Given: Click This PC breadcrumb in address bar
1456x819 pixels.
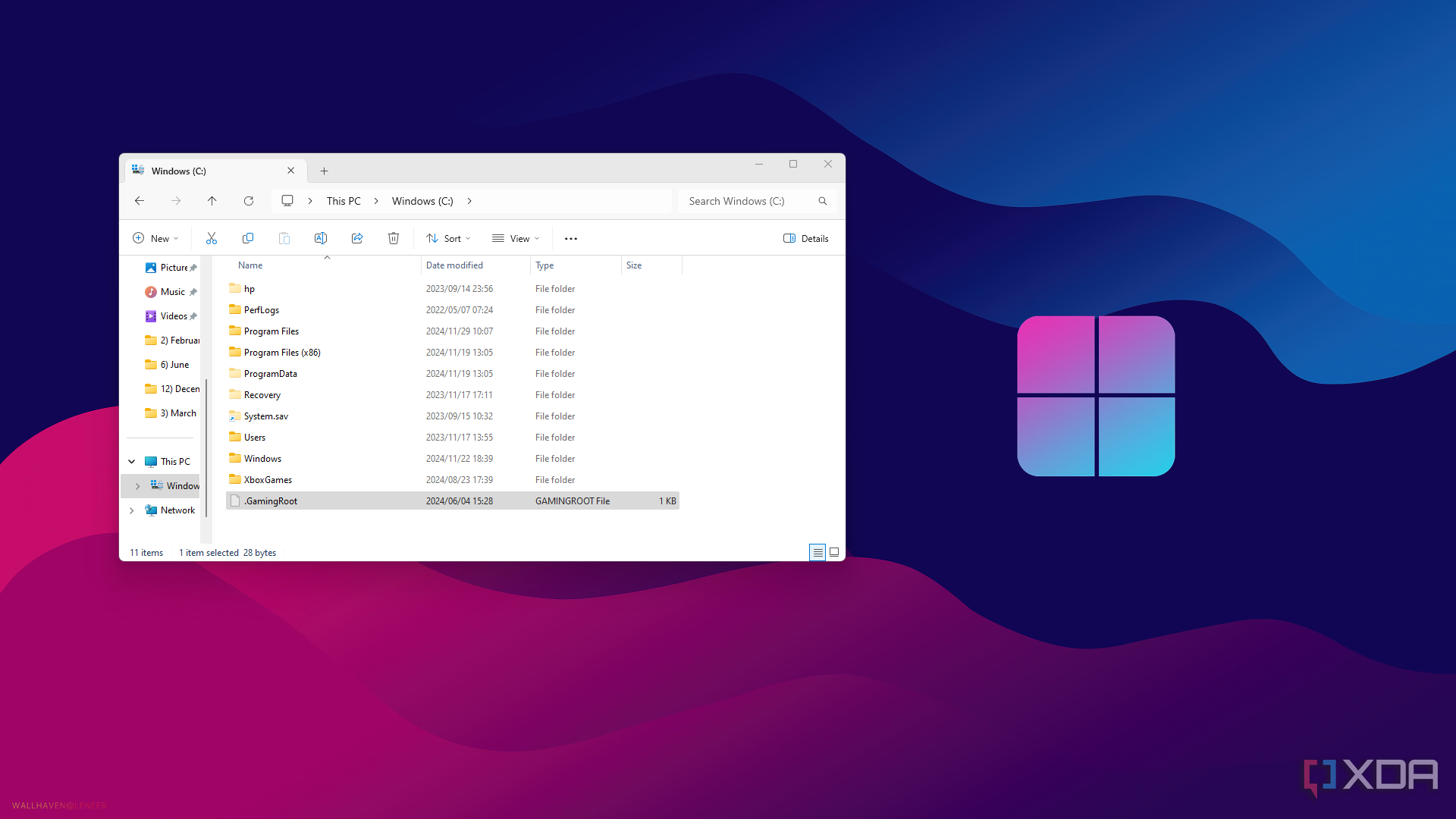Looking at the screenshot, I should click(x=344, y=201).
